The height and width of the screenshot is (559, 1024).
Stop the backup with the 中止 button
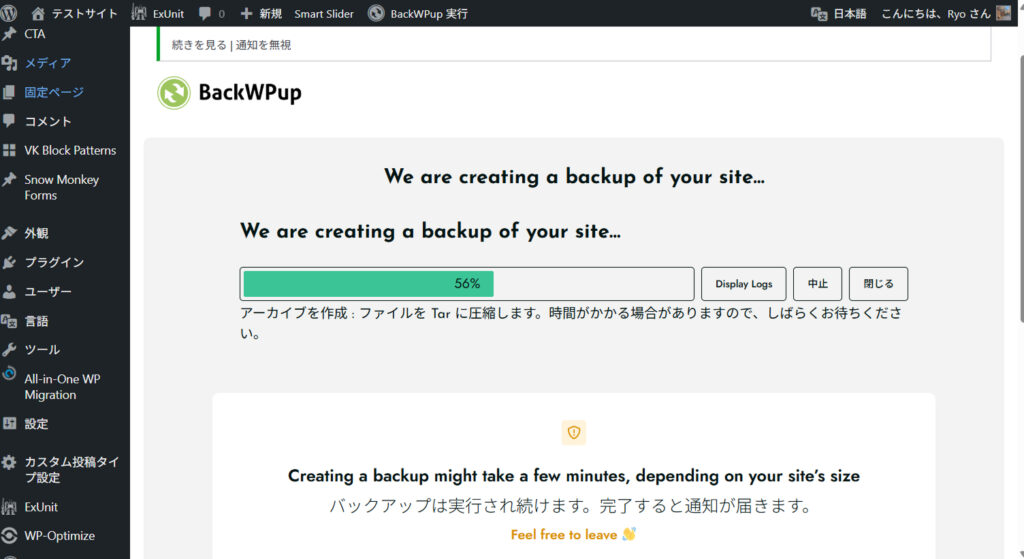tap(817, 284)
